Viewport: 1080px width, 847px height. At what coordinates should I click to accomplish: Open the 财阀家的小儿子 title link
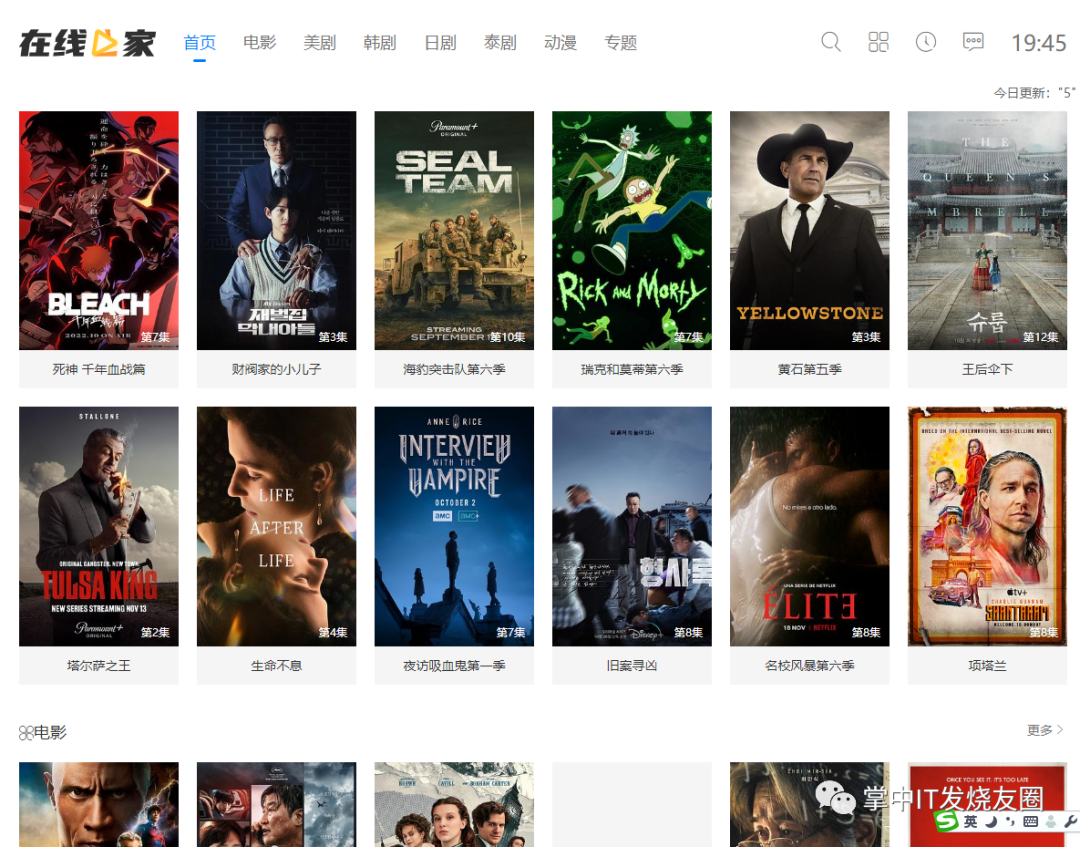[x=276, y=369]
